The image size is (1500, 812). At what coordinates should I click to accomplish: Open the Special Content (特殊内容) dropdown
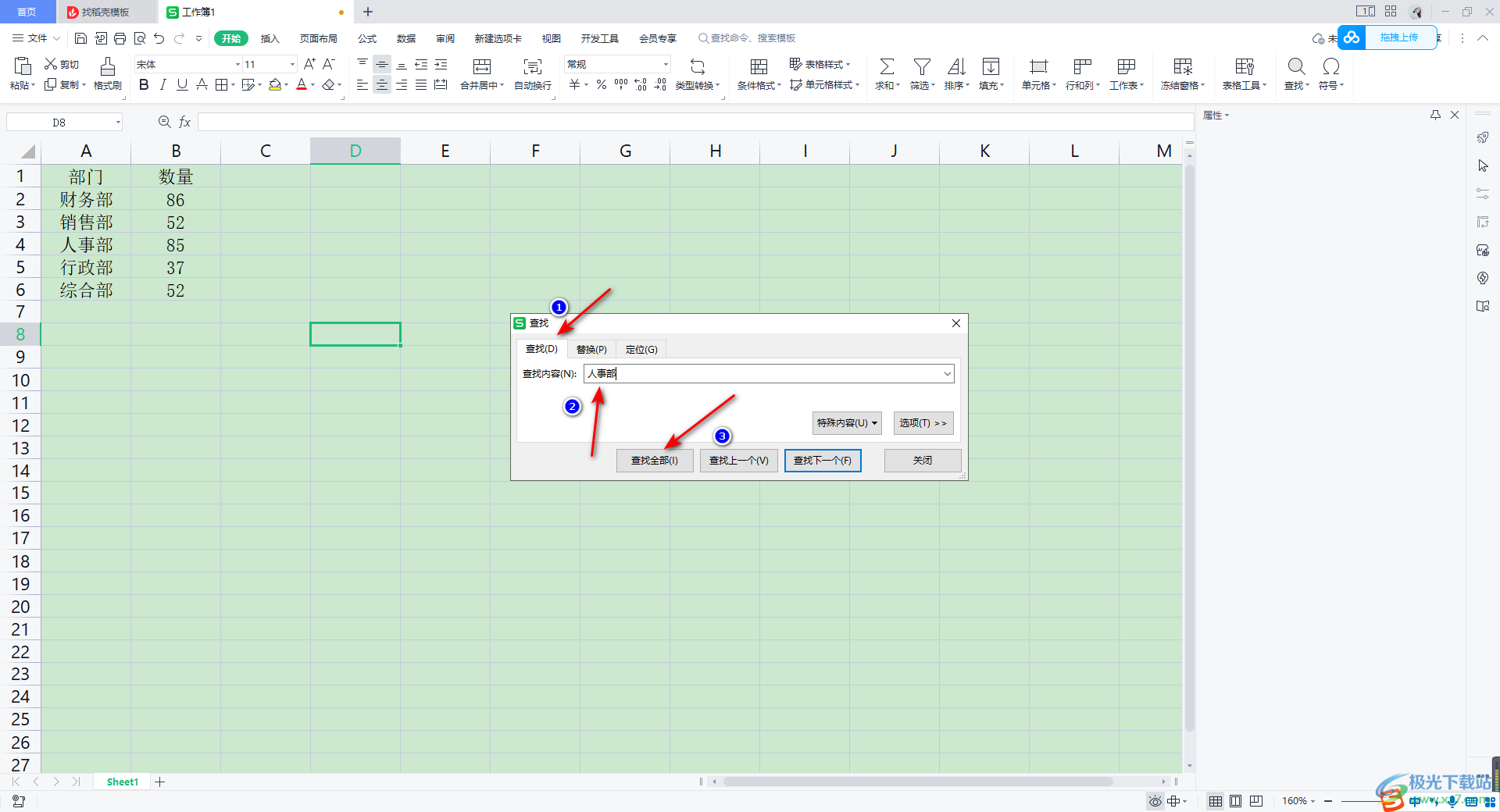(x=847, y=422)
